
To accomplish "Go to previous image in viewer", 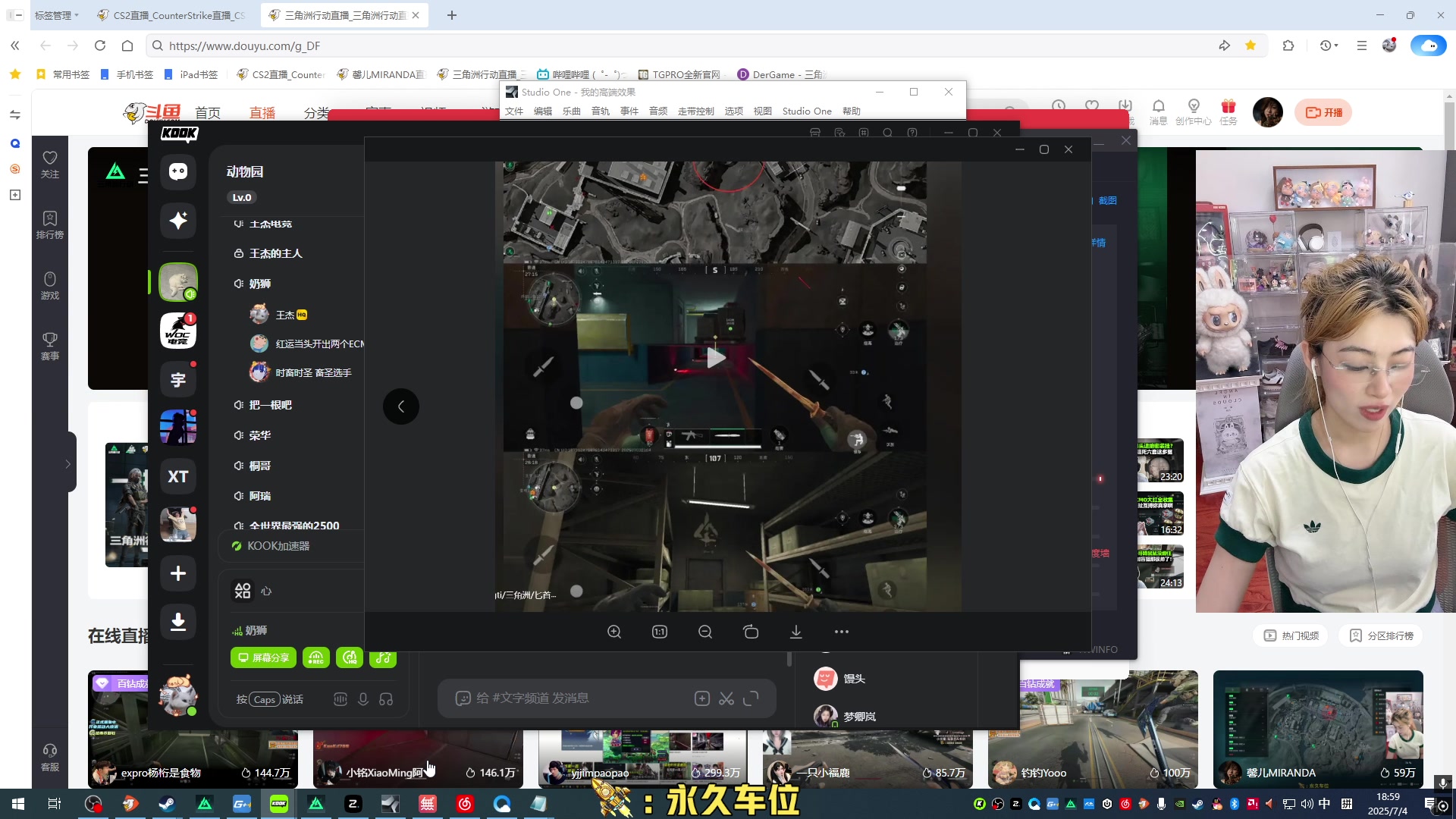I will [401, 406].
